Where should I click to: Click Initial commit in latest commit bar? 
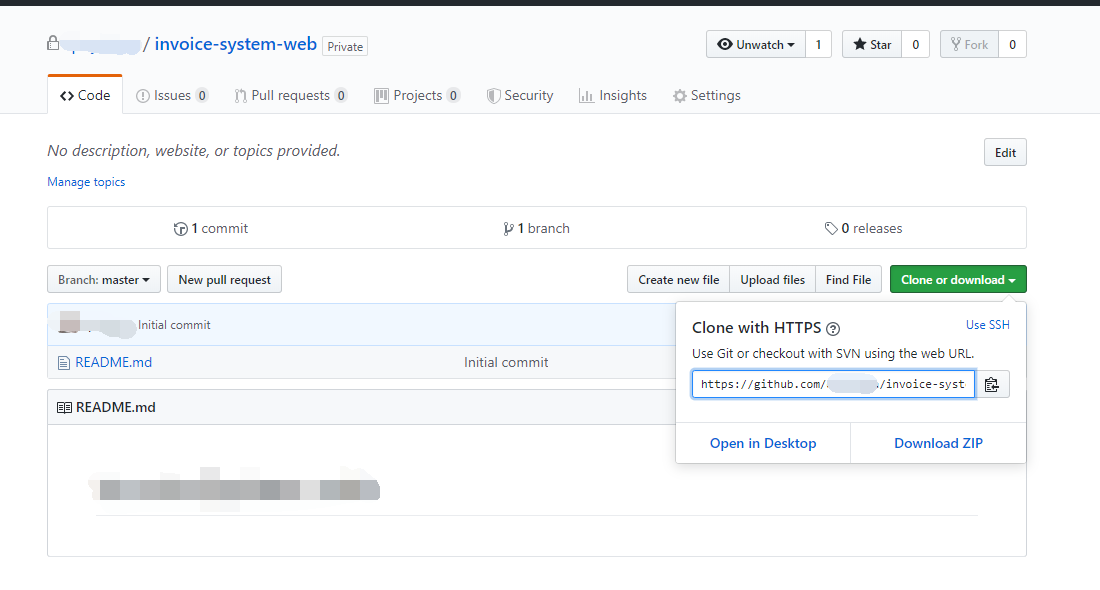(x=174, y=325)
